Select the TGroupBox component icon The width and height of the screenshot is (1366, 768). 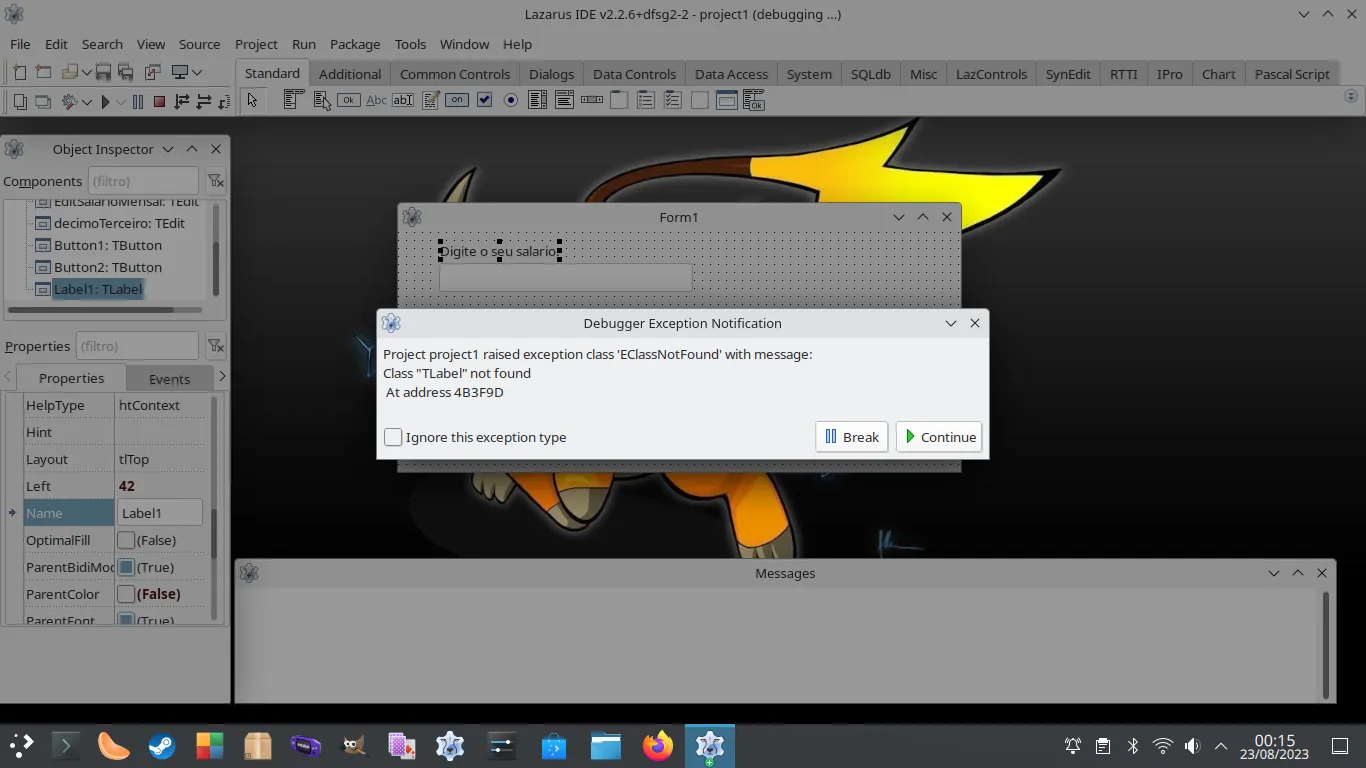pos(619,100)
